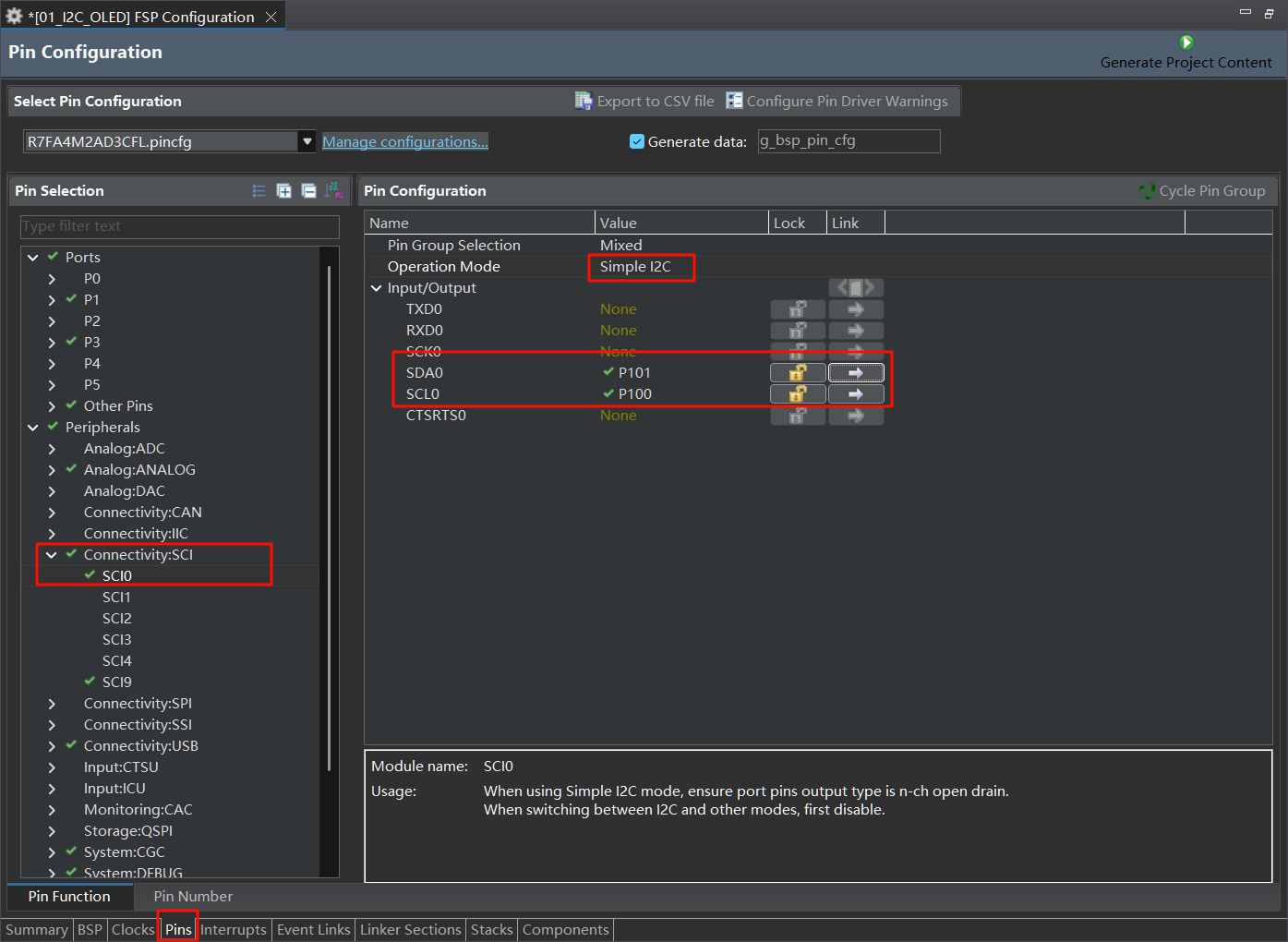The image size is (1288, 942).
Task: Sort the Pin Selection tree alphabetically
Action: click(332, 191)
